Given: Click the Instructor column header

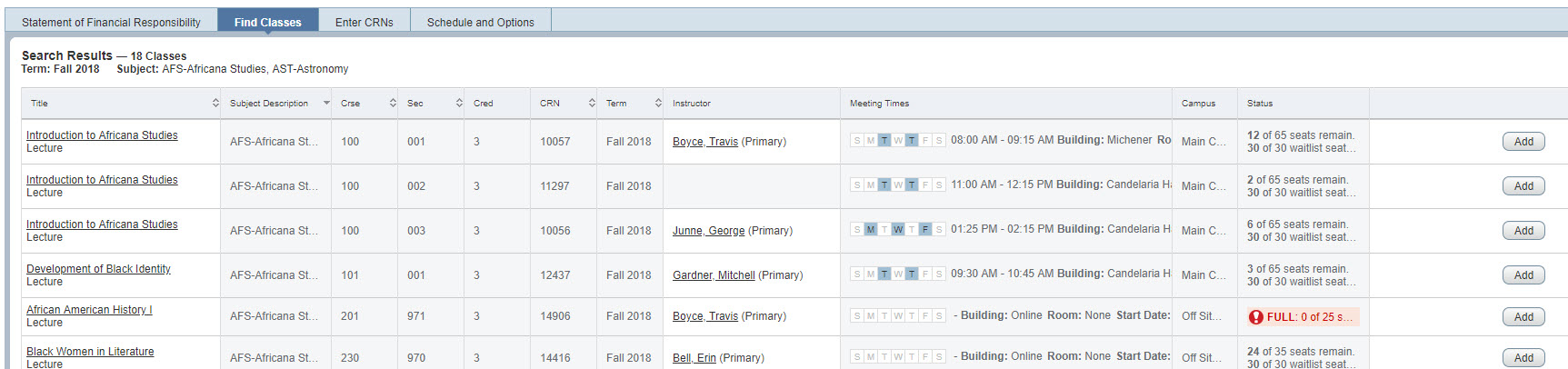Looking at the screenshot, I should coord(692,104).
